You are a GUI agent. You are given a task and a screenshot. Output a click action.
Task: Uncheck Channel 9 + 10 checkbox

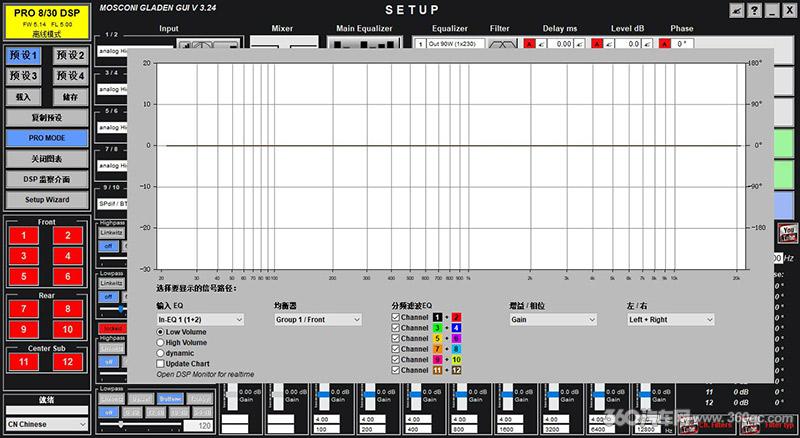click(x=395, y=359)
